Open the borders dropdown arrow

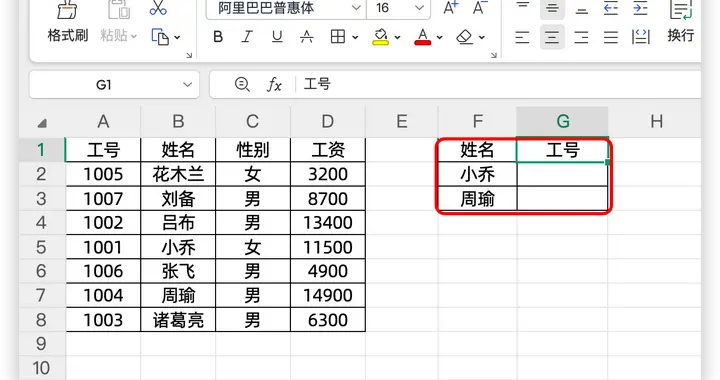[x=355, y=37]
